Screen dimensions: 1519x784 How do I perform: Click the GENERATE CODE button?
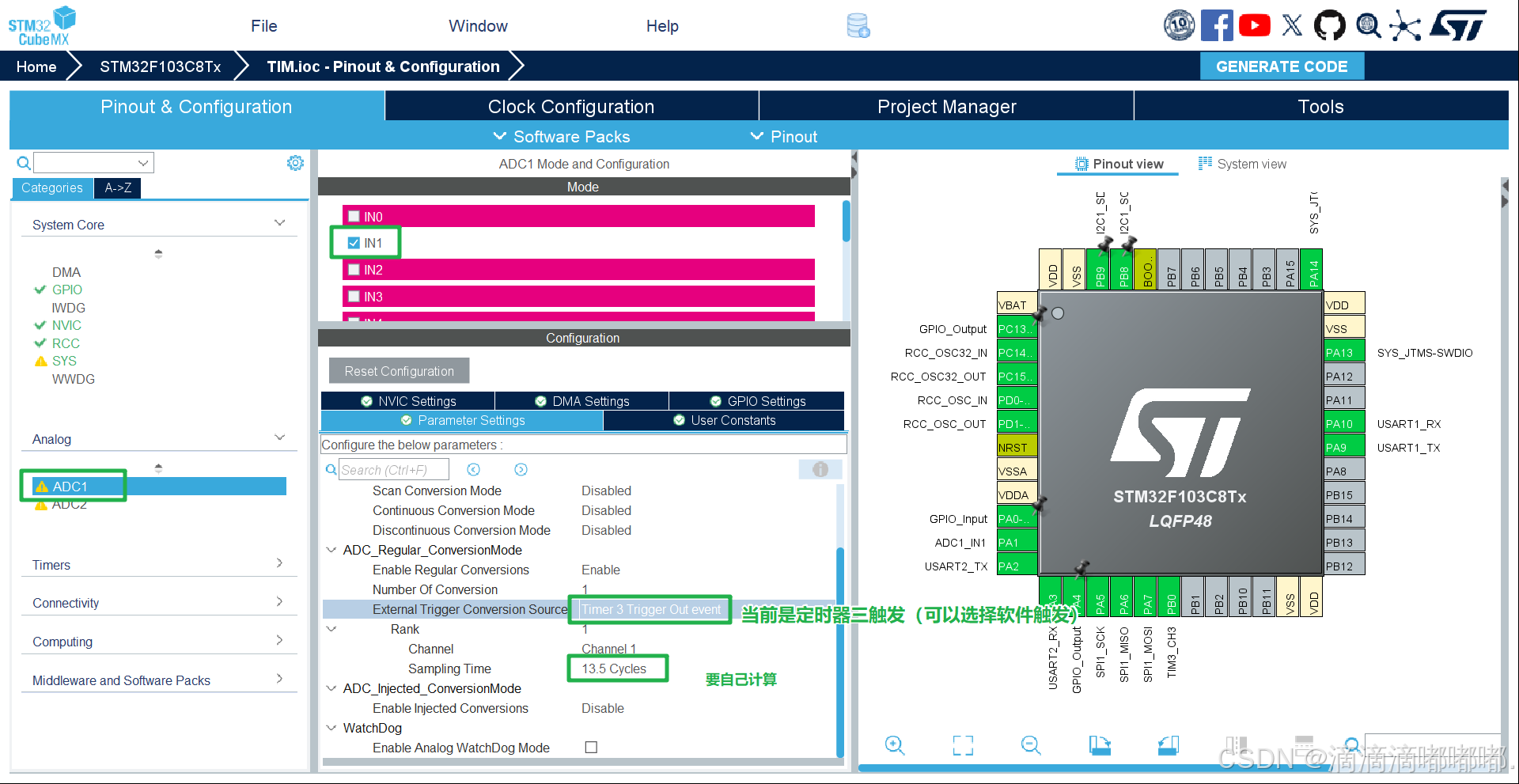[x=1282, y=66]
